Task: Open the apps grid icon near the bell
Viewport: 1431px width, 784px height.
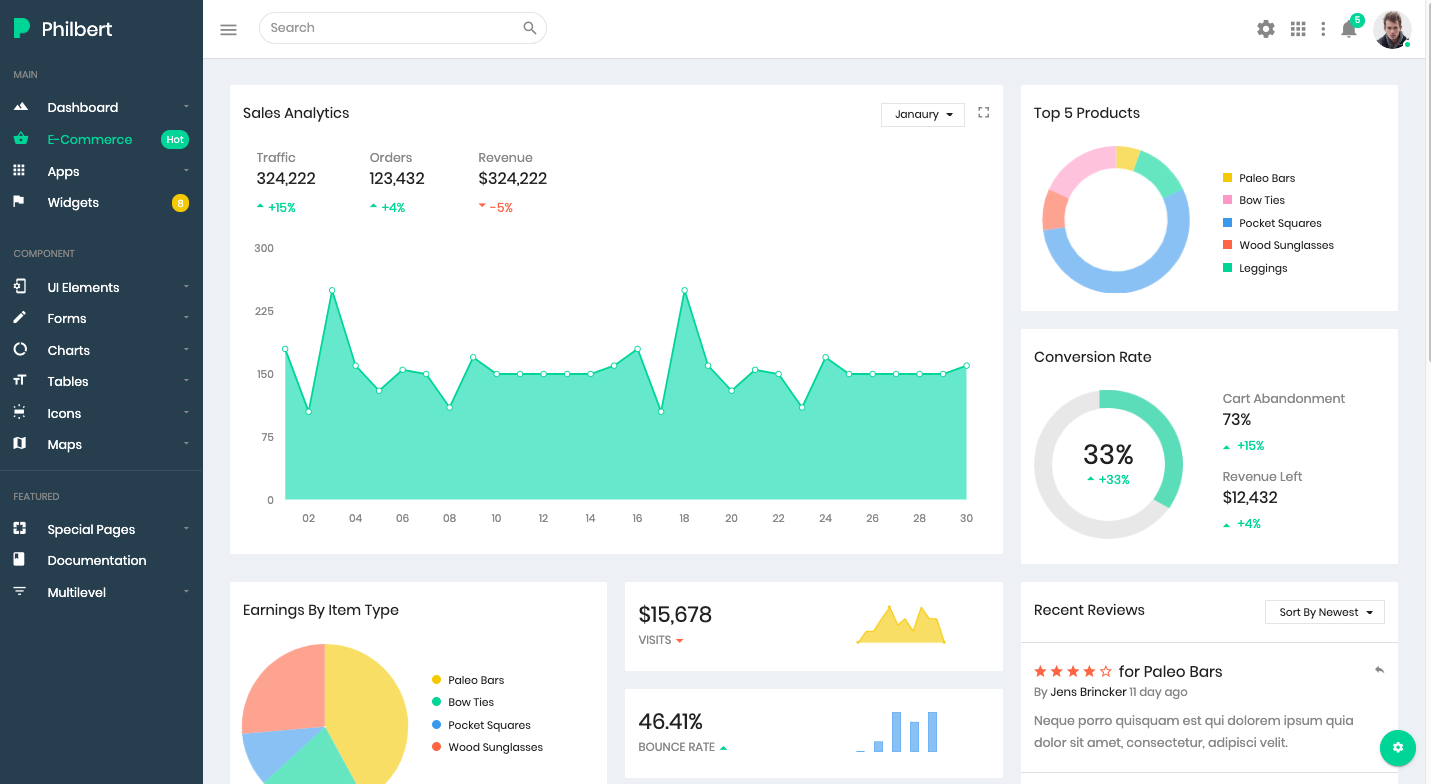Action: 1298,29
